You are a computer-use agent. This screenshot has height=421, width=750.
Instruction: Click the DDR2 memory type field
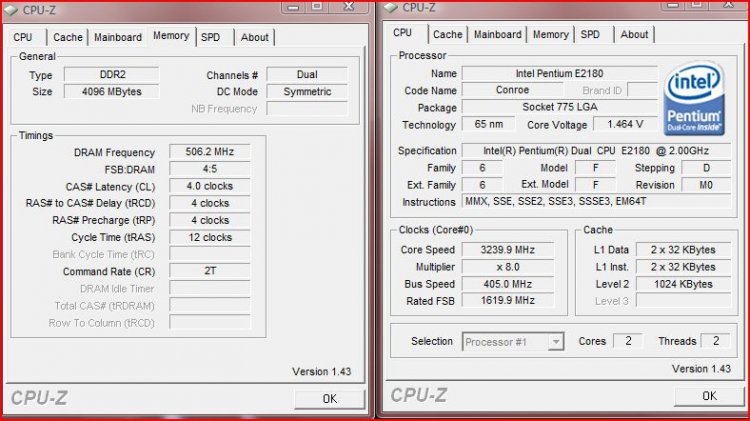tap(111, 75)
